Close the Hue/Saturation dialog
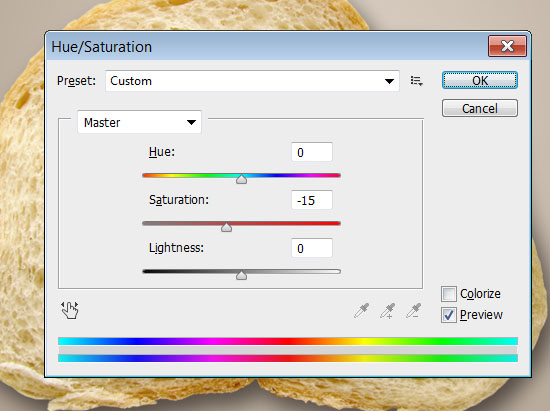550x411 pixels. click(x=507, y=46)
